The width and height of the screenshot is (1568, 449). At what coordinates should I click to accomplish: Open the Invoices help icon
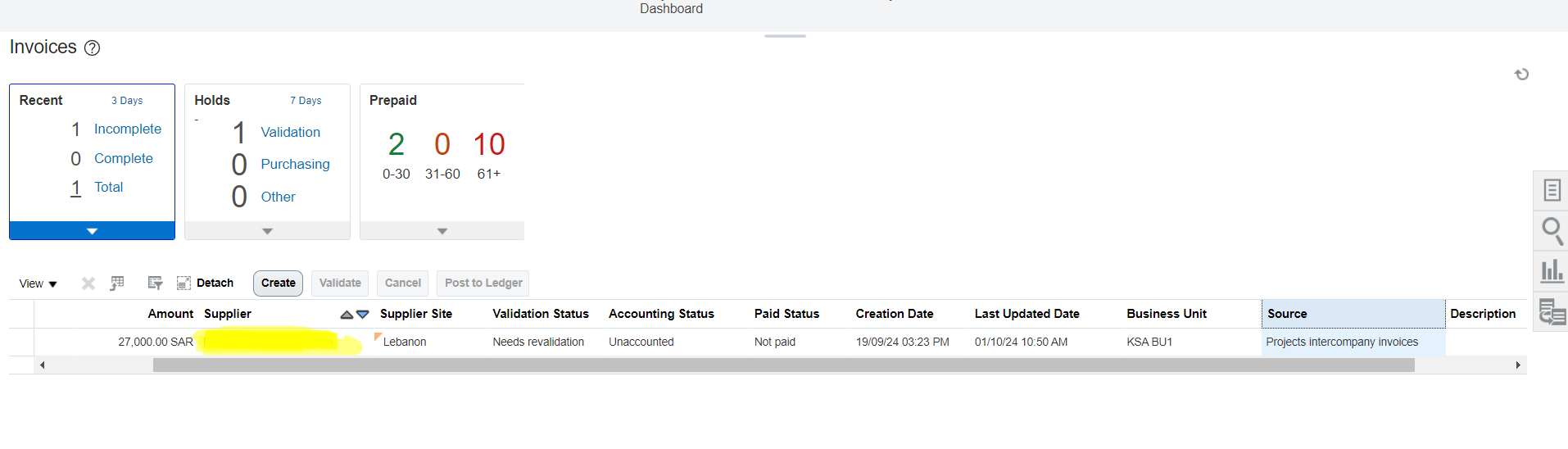click(x=93, y=48)
